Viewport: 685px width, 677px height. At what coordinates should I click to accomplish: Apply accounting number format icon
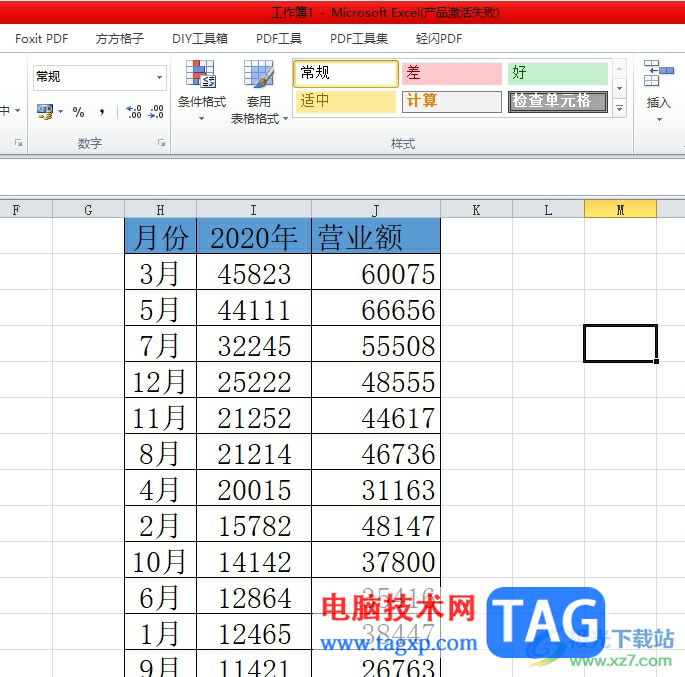coord(45,112)
